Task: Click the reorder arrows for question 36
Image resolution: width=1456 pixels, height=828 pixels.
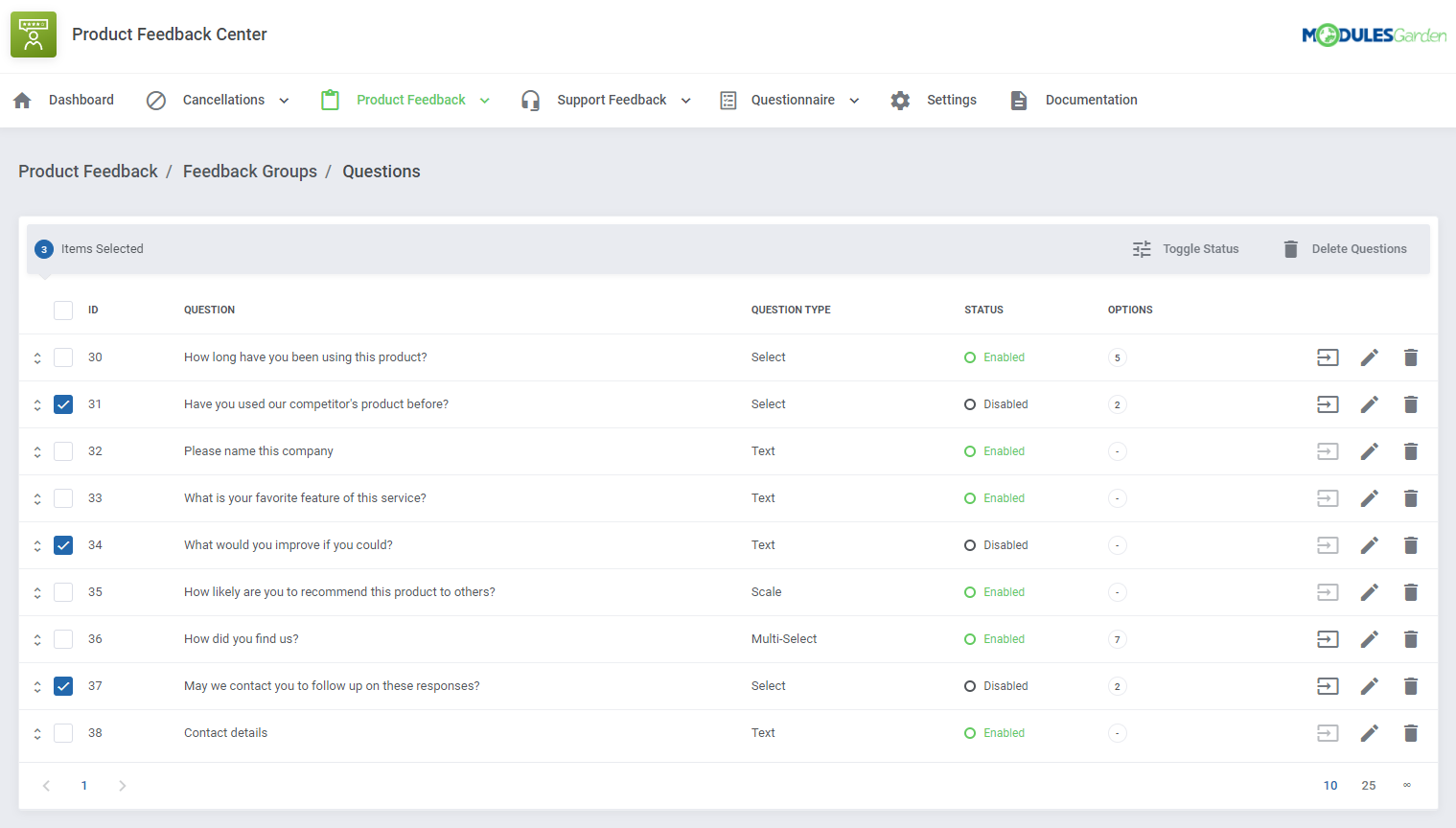Action: click(x=36, y=638)
